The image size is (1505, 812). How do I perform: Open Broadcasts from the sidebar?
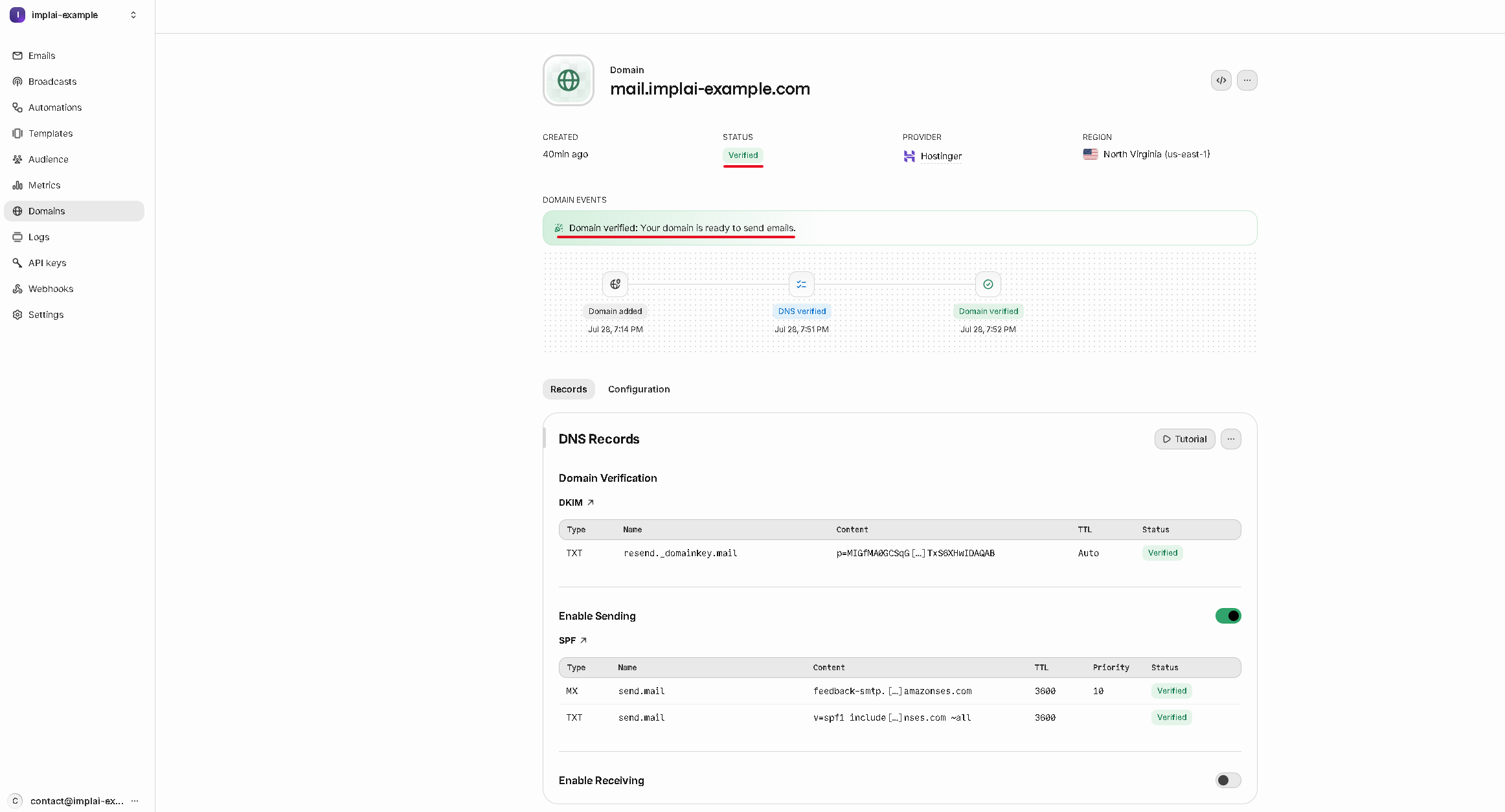click(x=74, y=82)
